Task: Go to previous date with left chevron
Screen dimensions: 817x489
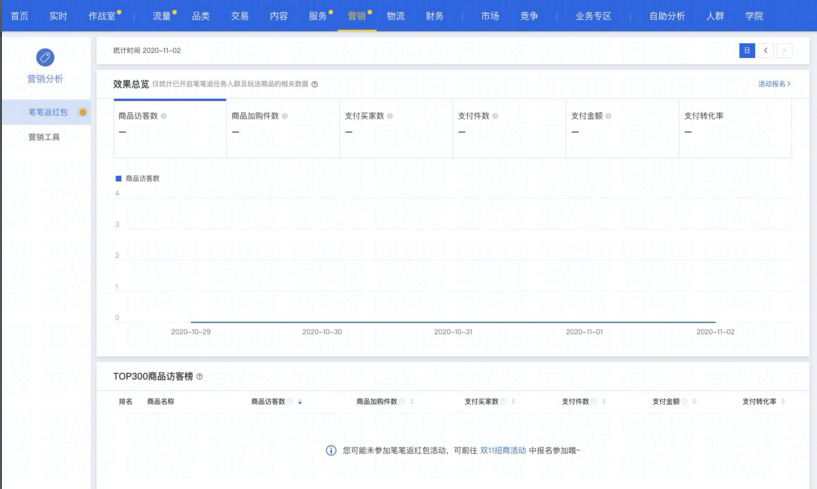Action: [x=765, y=51]
